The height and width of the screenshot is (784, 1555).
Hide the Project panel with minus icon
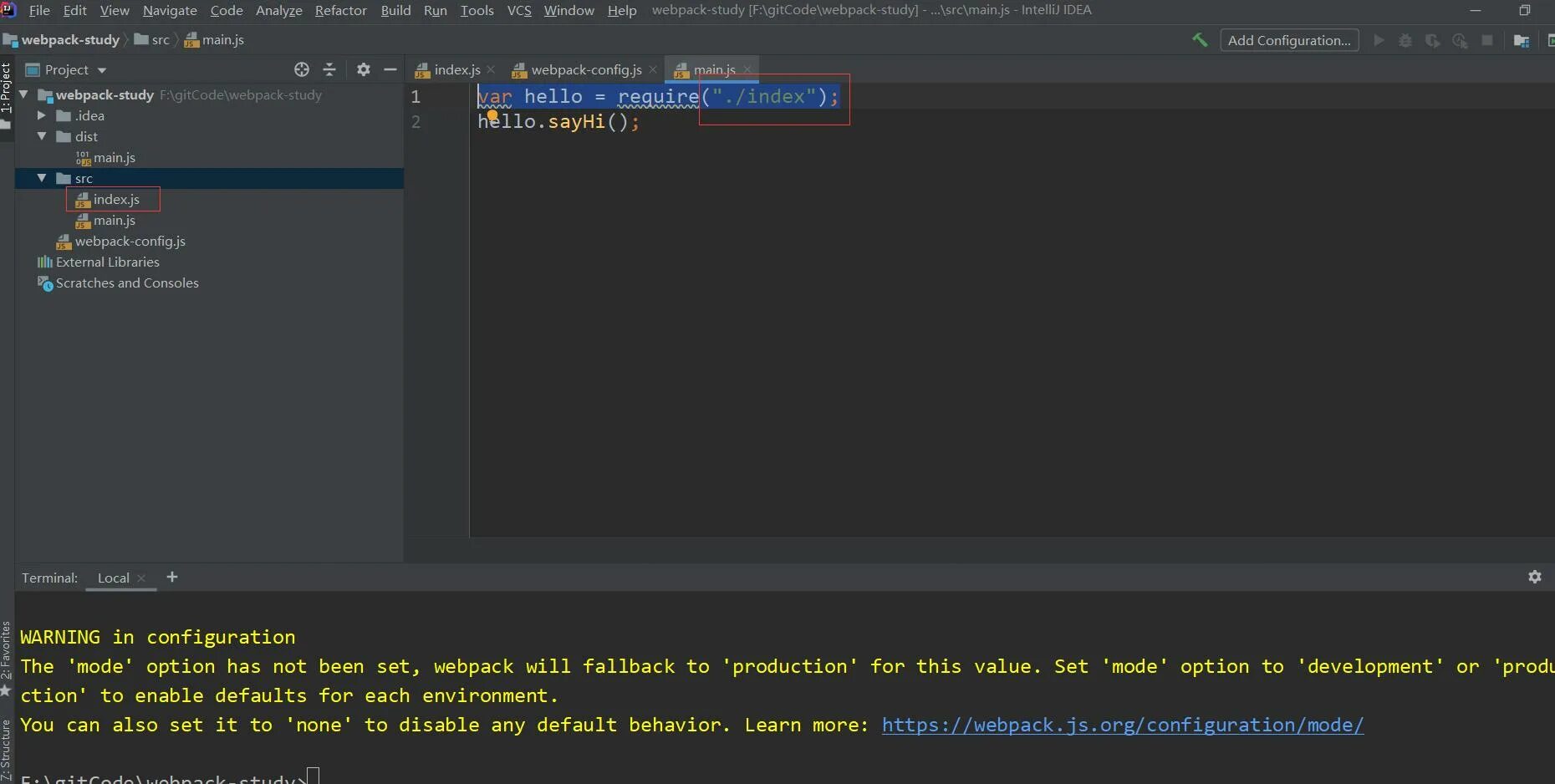tap(390, 69)
